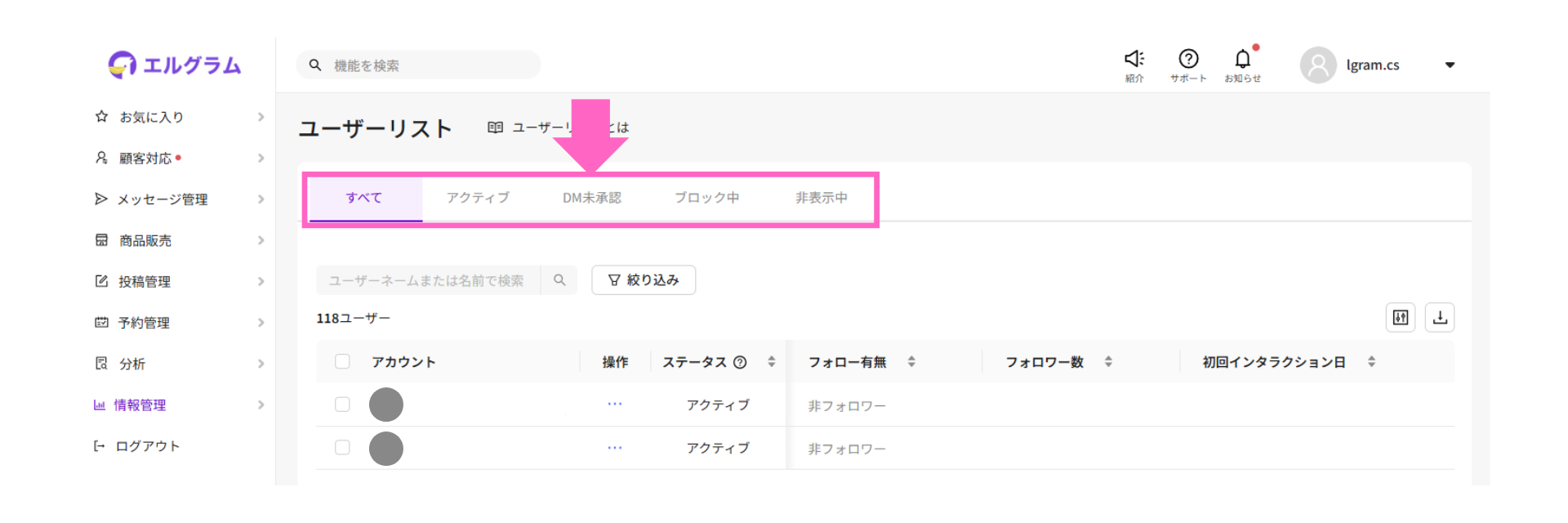The width and height of the screenshot is (1568, 523).
Task: Click the user search magnifier icon
Action: point(559,280)
